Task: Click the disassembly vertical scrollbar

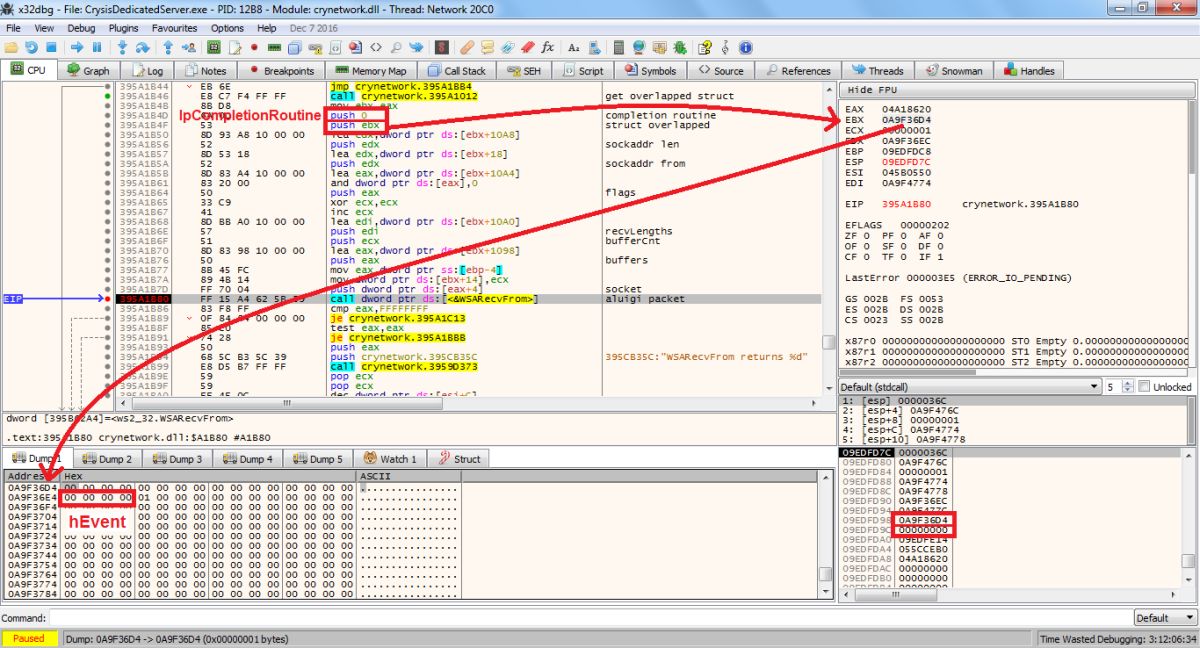Action: point(828,240)
